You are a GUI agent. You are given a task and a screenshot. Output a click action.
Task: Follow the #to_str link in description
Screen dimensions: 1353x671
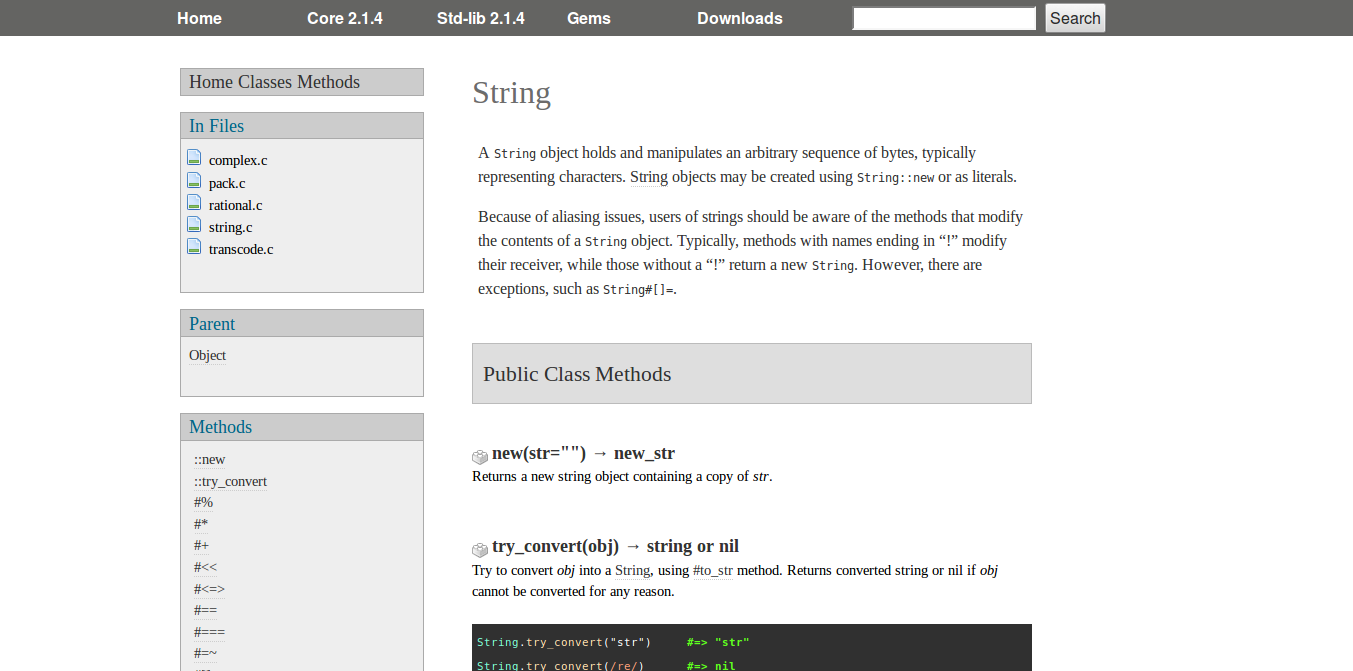point(712,571)
